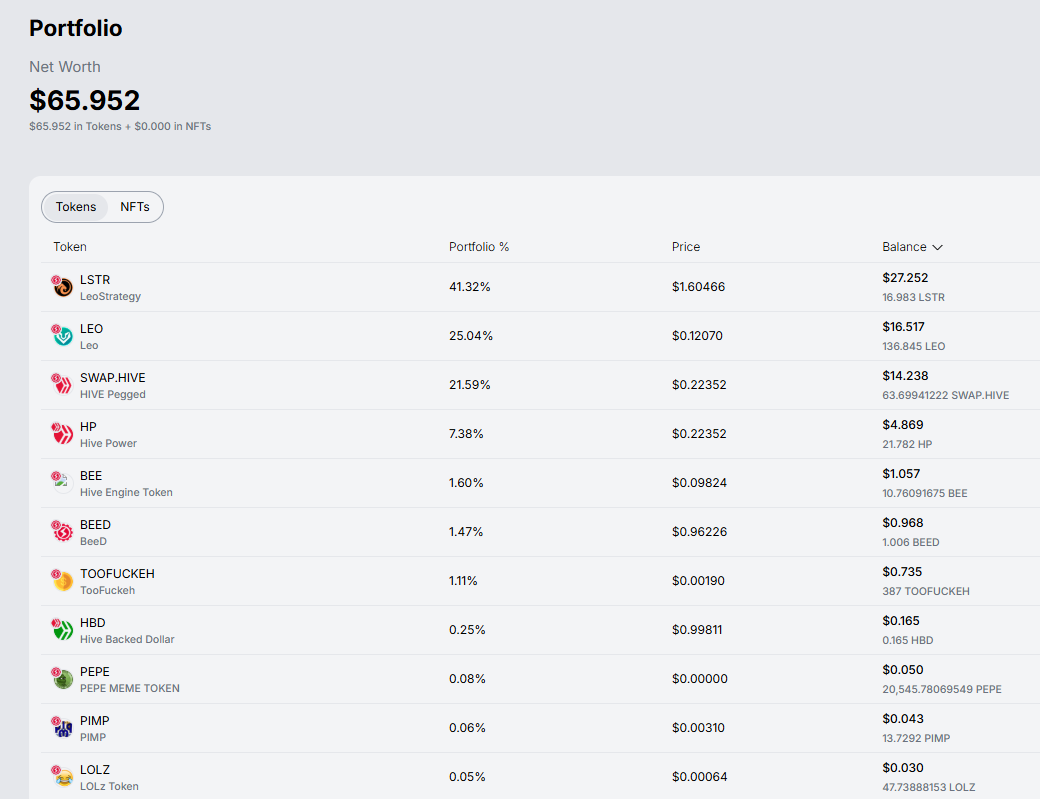Click the $0.09824 price cell
Screen dimensions: 1040x799
pyautogui.click(x=699, y=483)
